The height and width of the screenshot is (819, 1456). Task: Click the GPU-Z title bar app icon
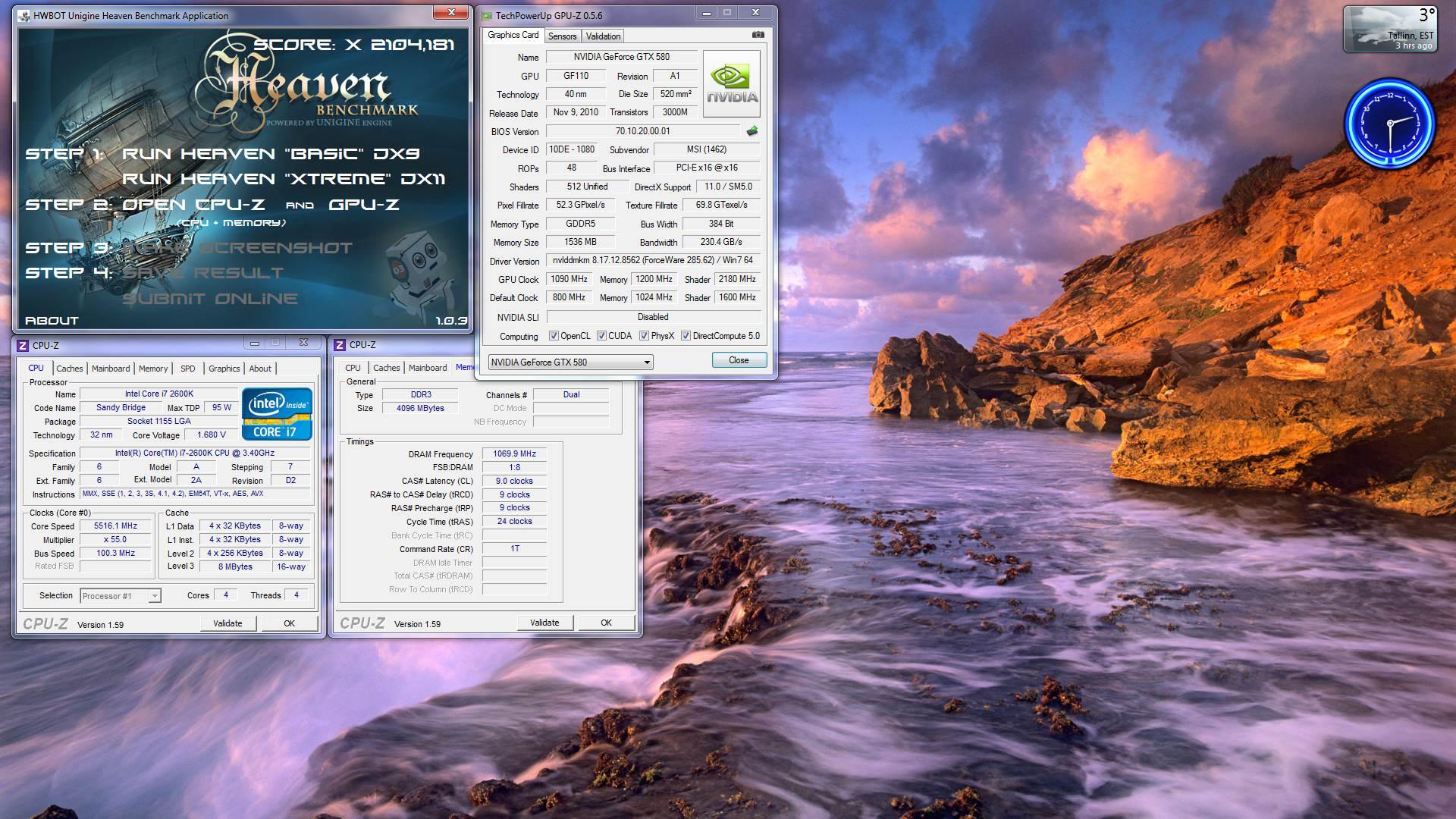487,16
